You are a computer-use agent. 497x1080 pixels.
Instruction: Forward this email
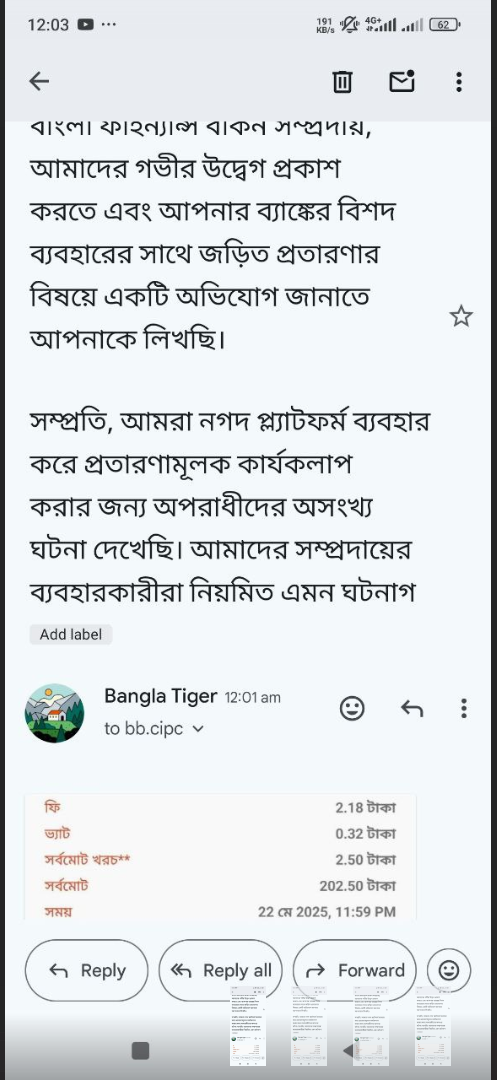tap(355, 970)
